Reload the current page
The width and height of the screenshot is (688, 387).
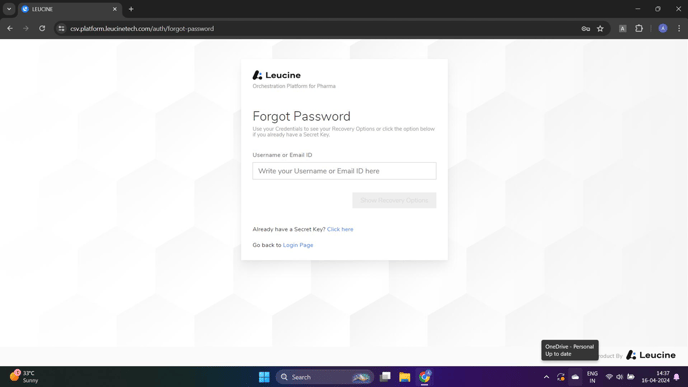(42, 29)
